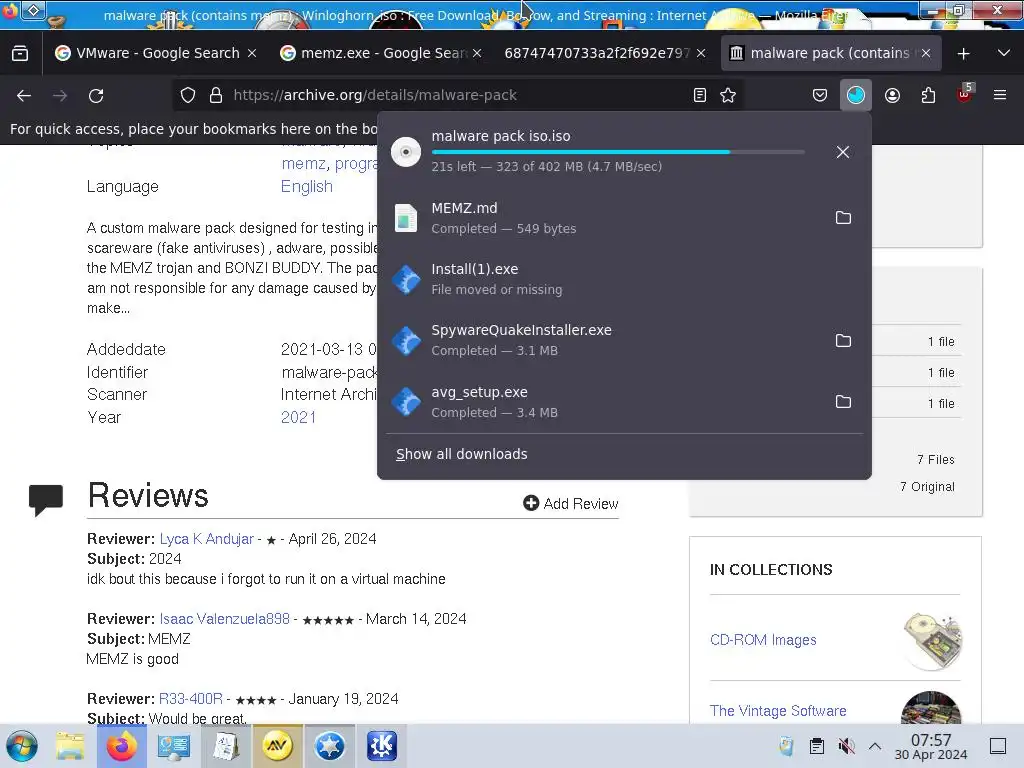
Task: Click the 7 Original files link
Action: [927, 487]
